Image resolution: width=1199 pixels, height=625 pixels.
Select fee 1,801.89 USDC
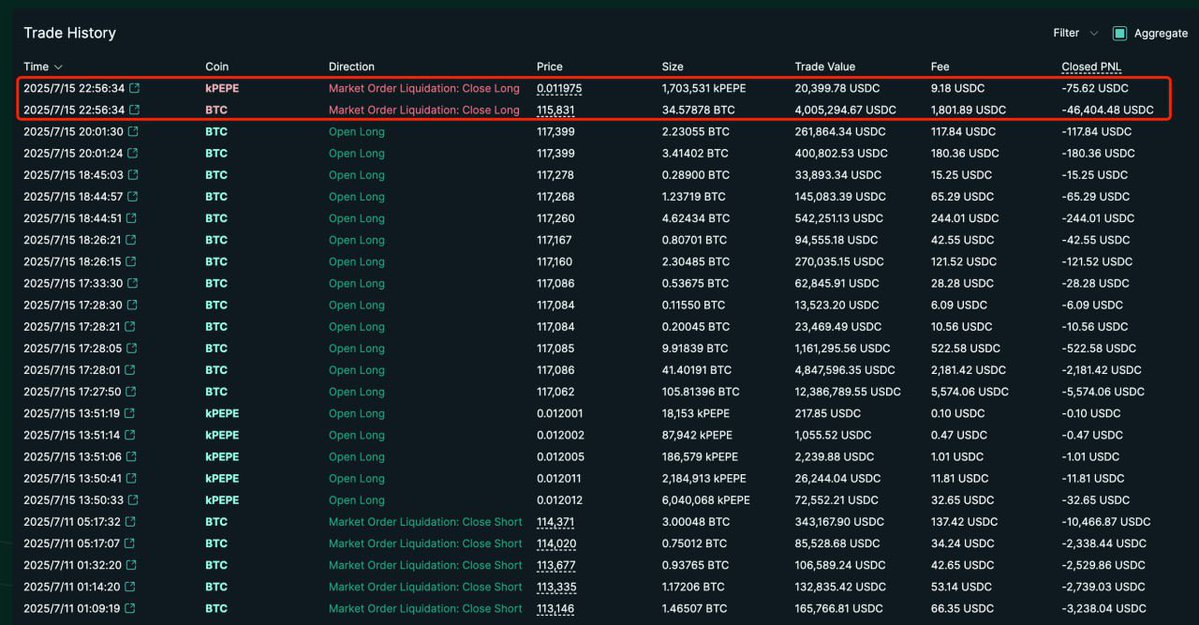coord(968,109)
